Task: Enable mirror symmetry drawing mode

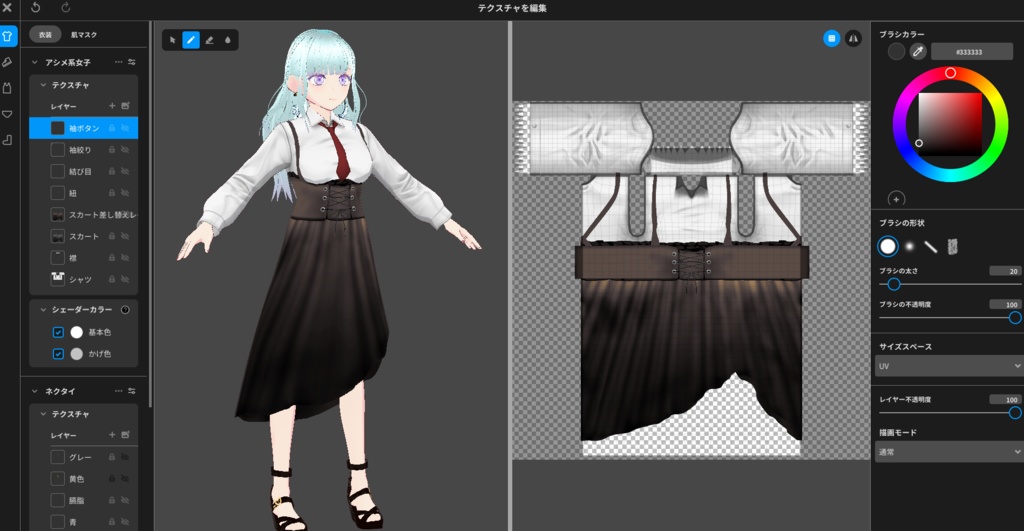Action: coord(853,39)
